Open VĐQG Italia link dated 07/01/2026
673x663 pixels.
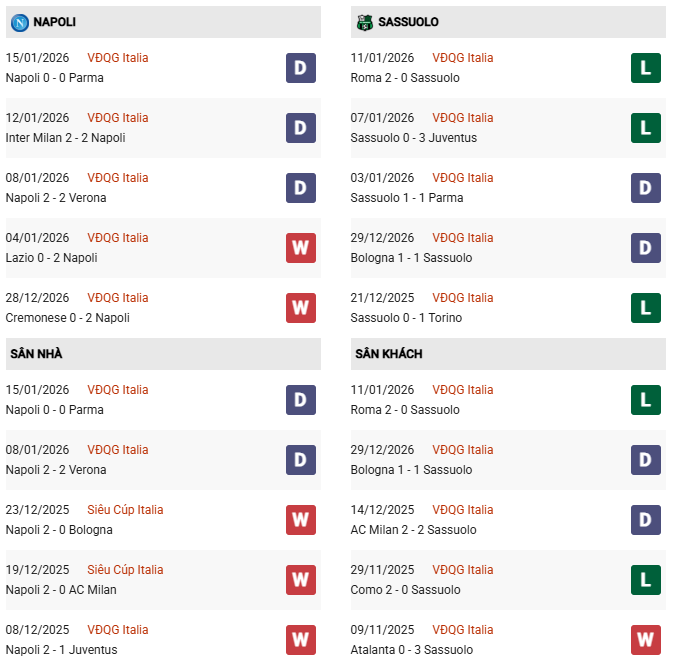coord(463,118)
